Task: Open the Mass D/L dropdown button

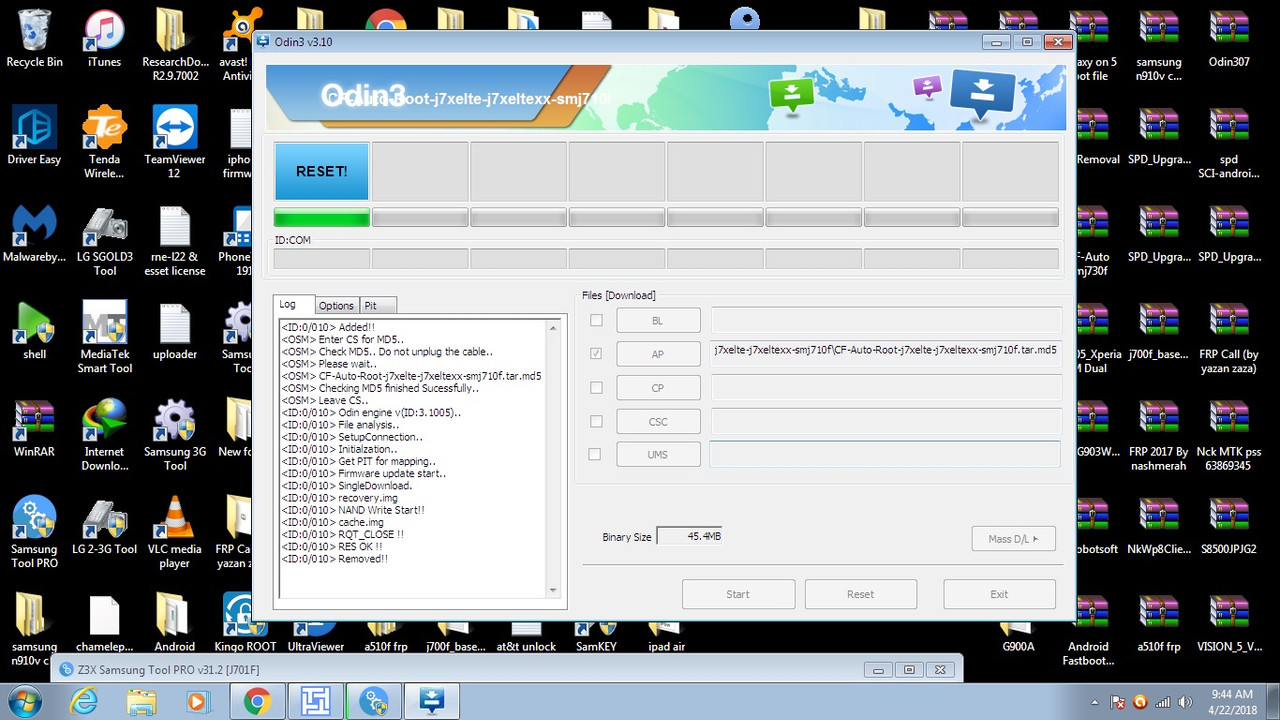Action: coord(1013,539)
